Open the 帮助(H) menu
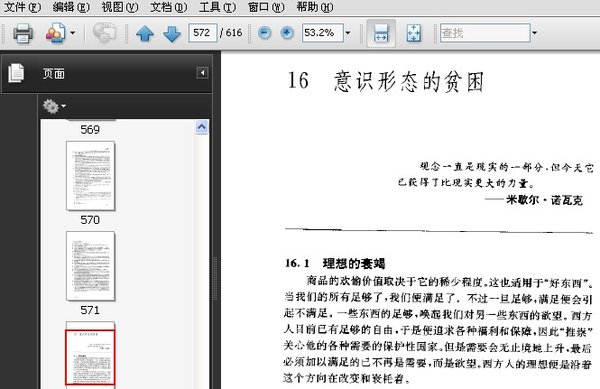600x389 pixels. (x=315, y=7)
